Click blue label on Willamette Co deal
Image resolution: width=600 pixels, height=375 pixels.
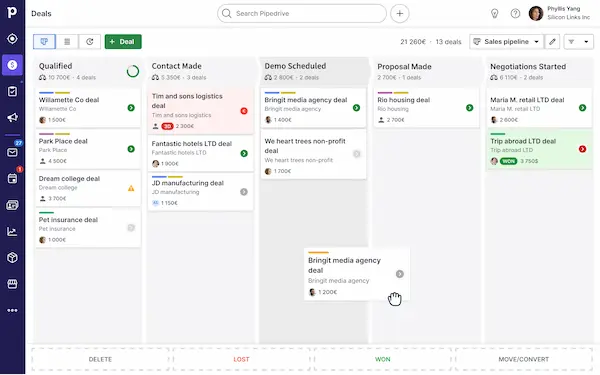(46, 93)
